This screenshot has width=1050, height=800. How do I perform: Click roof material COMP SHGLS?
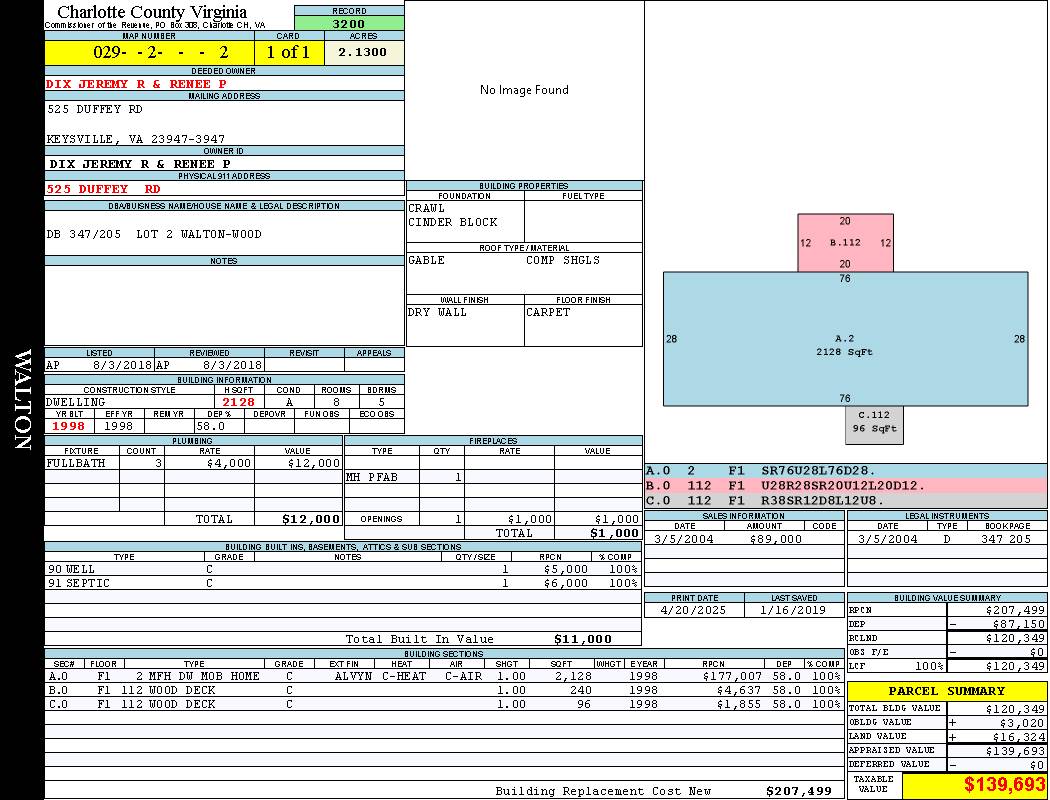(562, 260)
